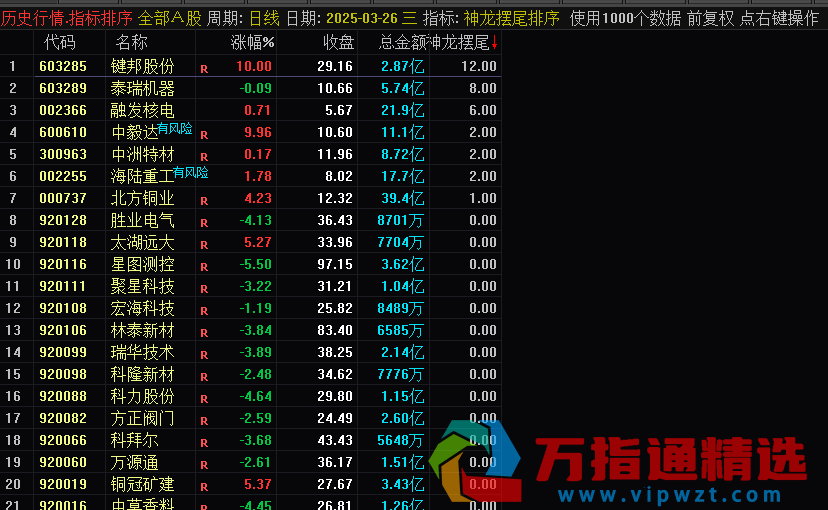Select stock name 太湖远大
828x510 pixels.
(143, 243)
